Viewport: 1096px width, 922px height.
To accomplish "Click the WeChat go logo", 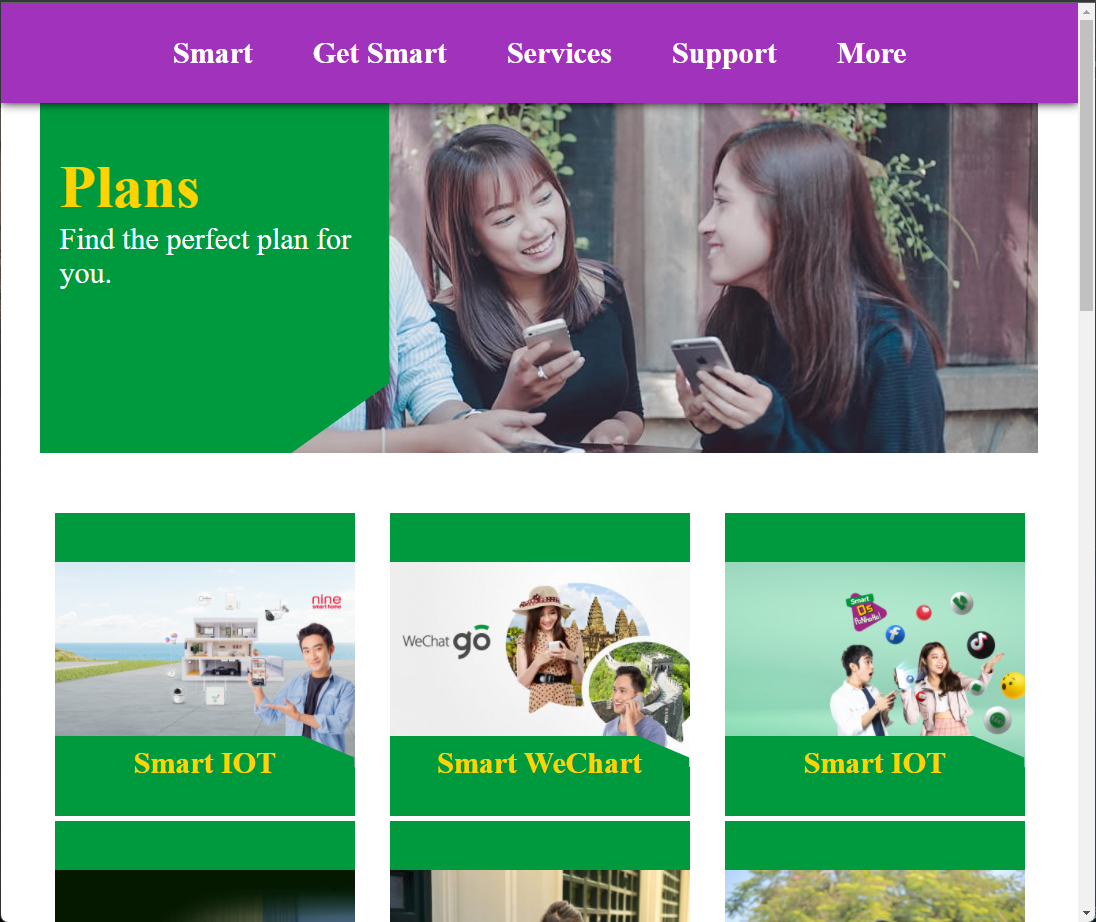I will point(447,641).
